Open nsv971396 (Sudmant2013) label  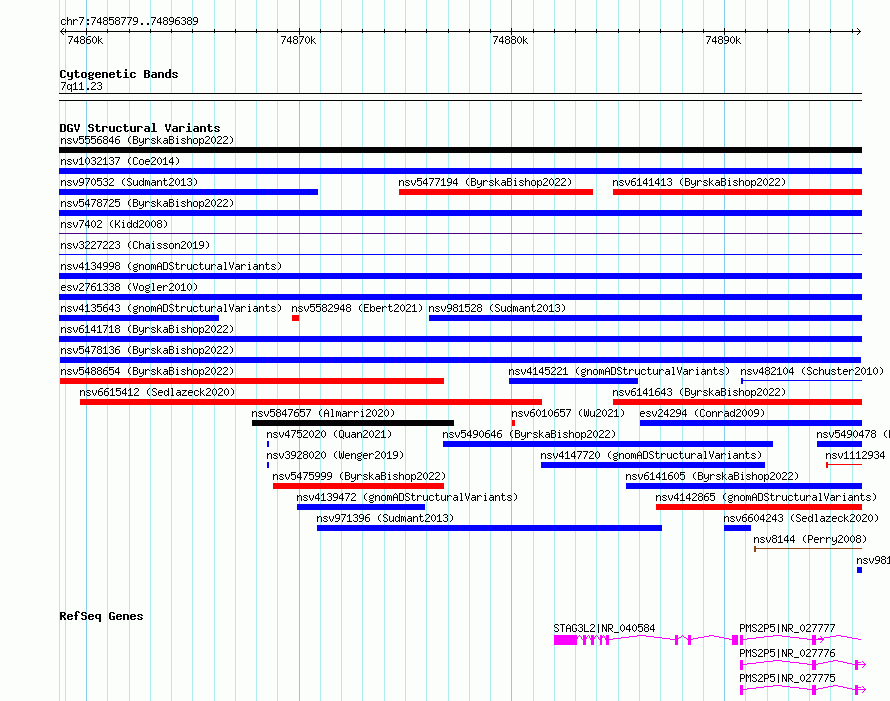(385, 518)
